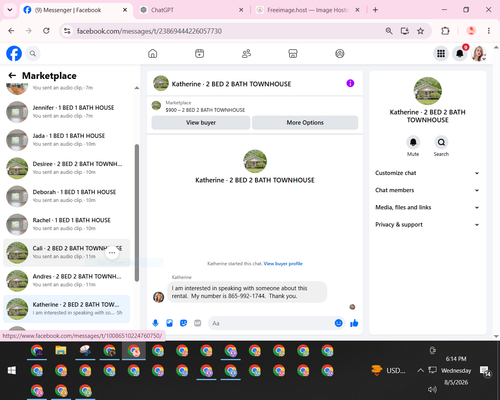Open the Facebook menu grid icon
The image size is (500, 400).
click(x=441, y=53)
